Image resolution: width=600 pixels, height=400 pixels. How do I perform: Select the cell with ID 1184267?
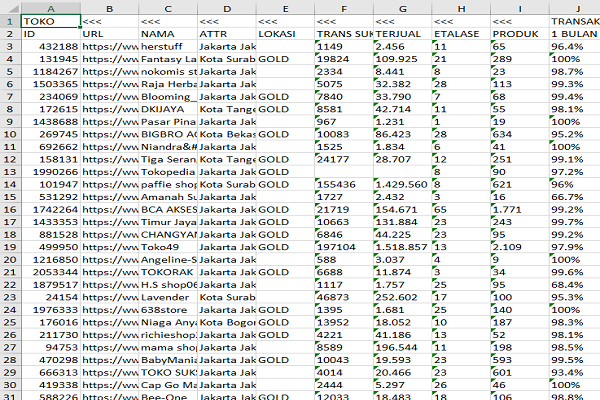point(51,72)
